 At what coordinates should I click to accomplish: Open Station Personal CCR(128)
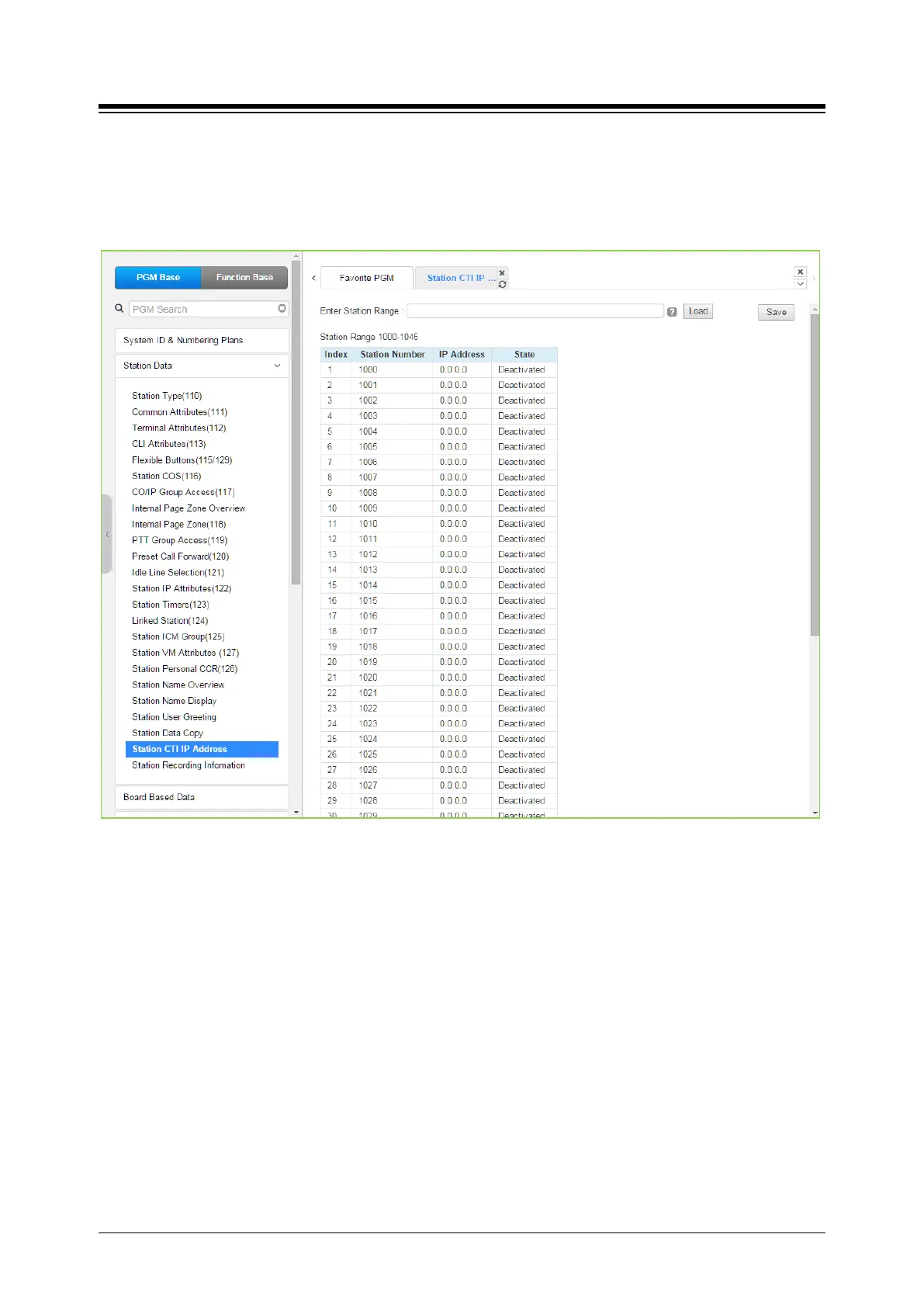[185, 668]
